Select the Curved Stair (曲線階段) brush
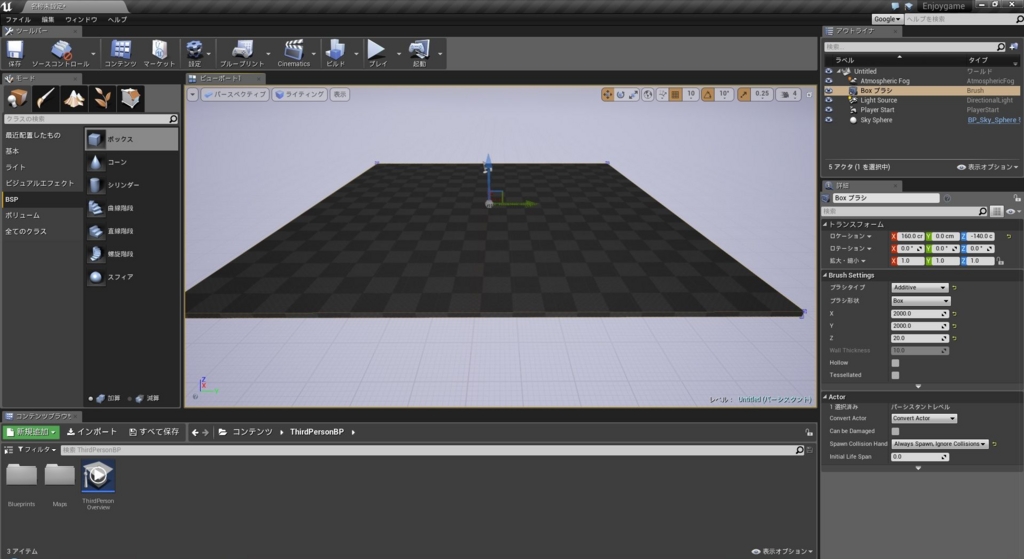This screenshot has height=559, width=1024. 131,208
